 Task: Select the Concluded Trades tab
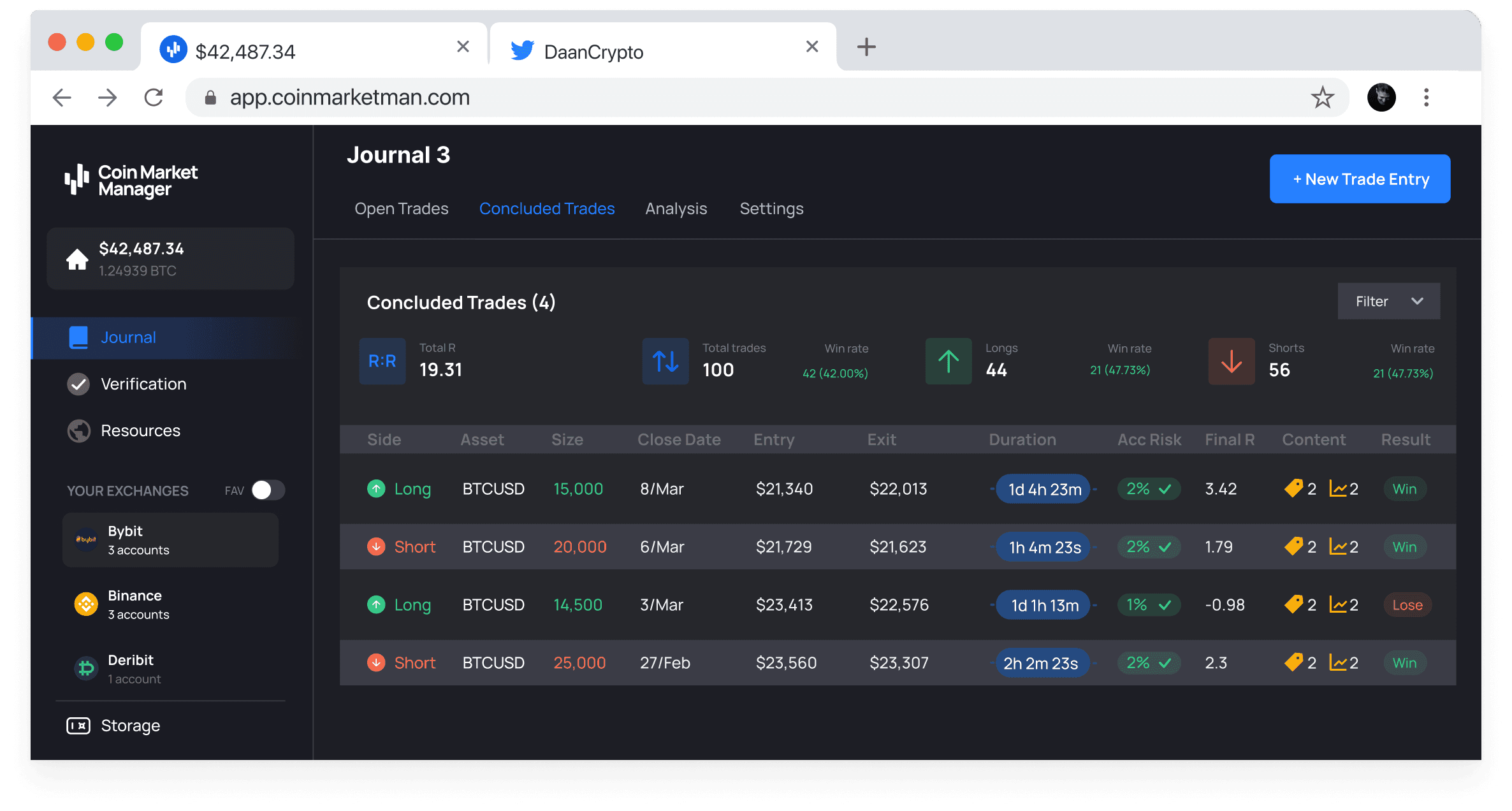coord(546,208)
